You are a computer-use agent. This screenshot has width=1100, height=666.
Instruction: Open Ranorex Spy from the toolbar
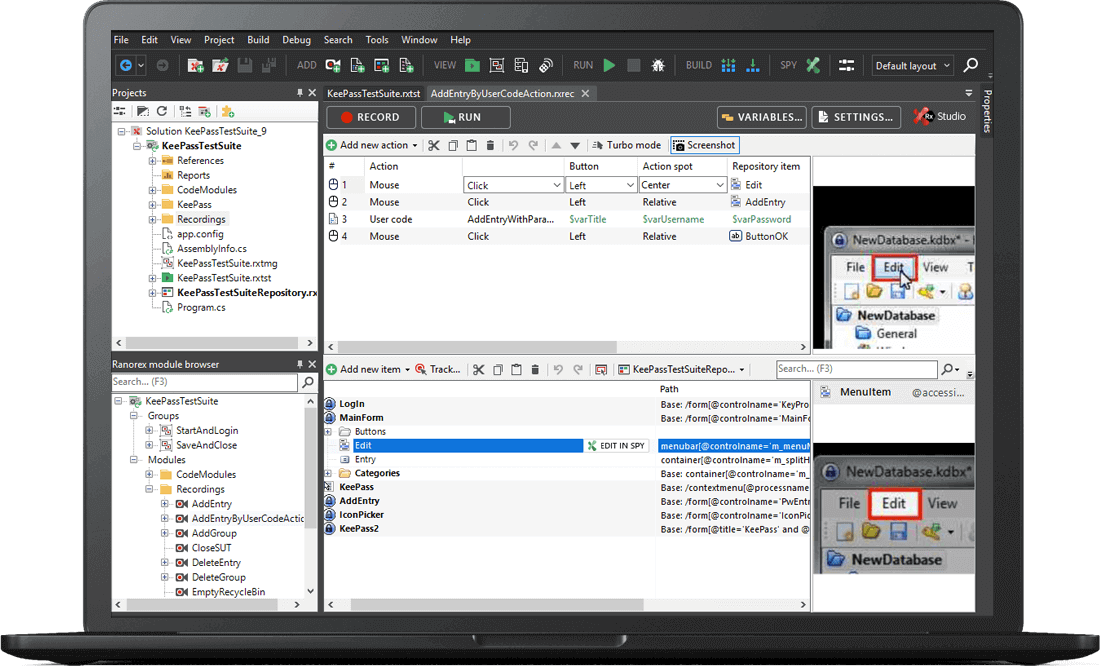[814, 65]
